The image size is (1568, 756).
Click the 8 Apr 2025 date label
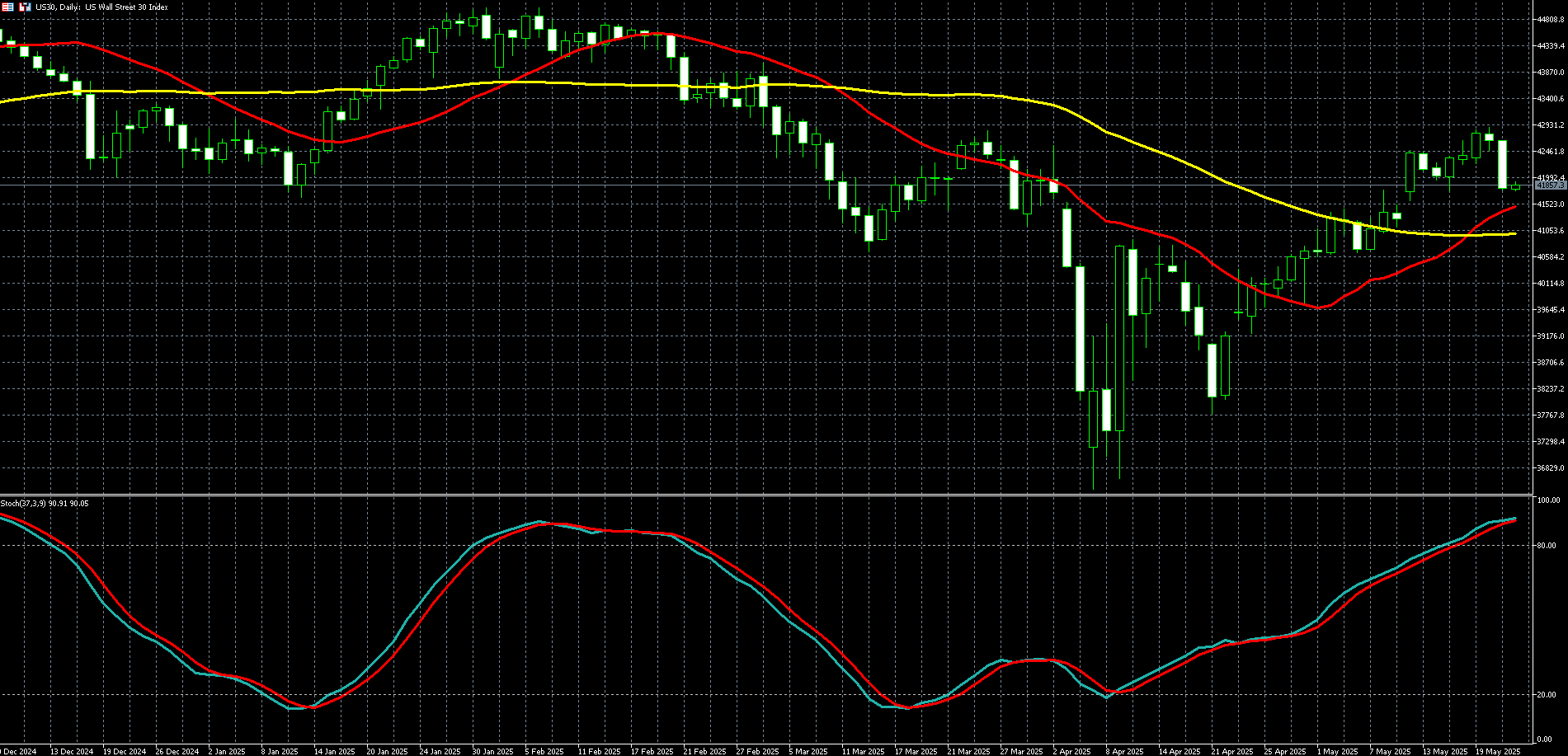1125,751
